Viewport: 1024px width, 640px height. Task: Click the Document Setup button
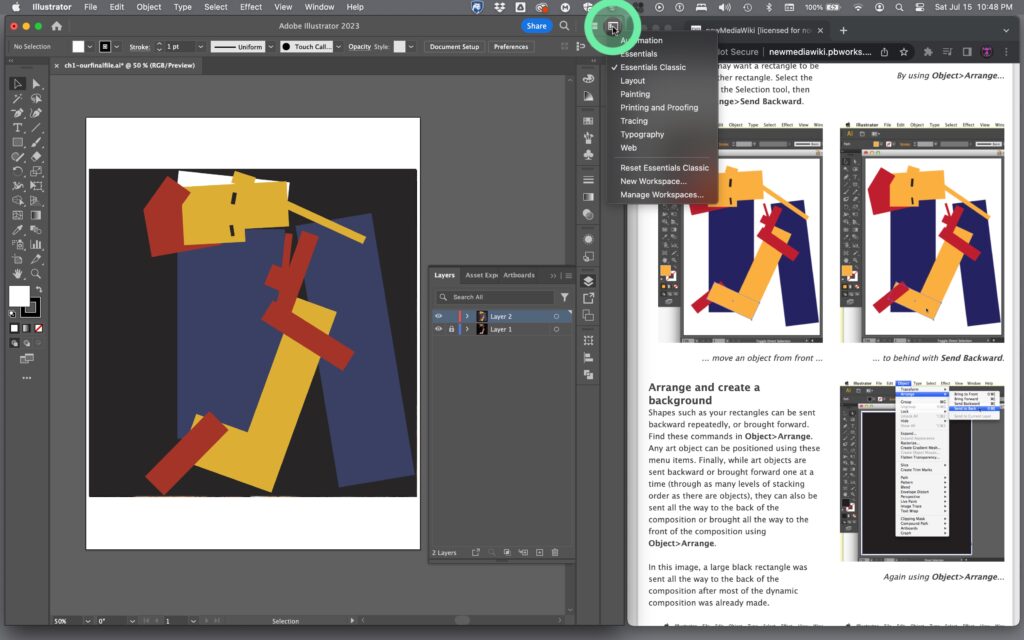[x=454, y=47]
